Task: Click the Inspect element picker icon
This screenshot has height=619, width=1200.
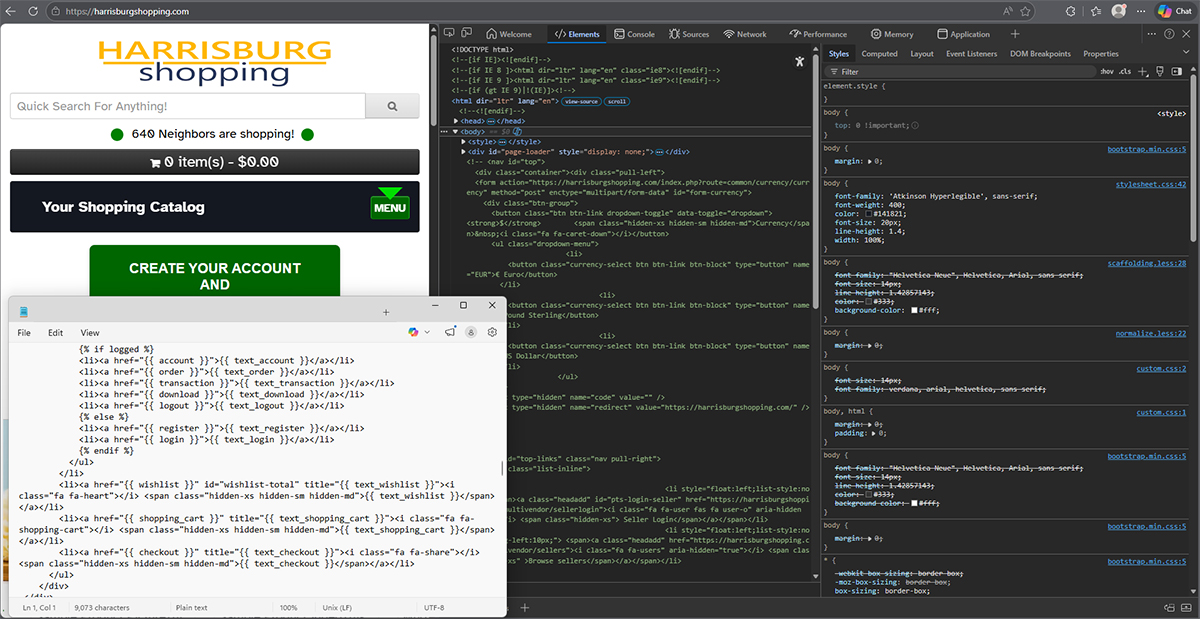Action: (449, 34)
